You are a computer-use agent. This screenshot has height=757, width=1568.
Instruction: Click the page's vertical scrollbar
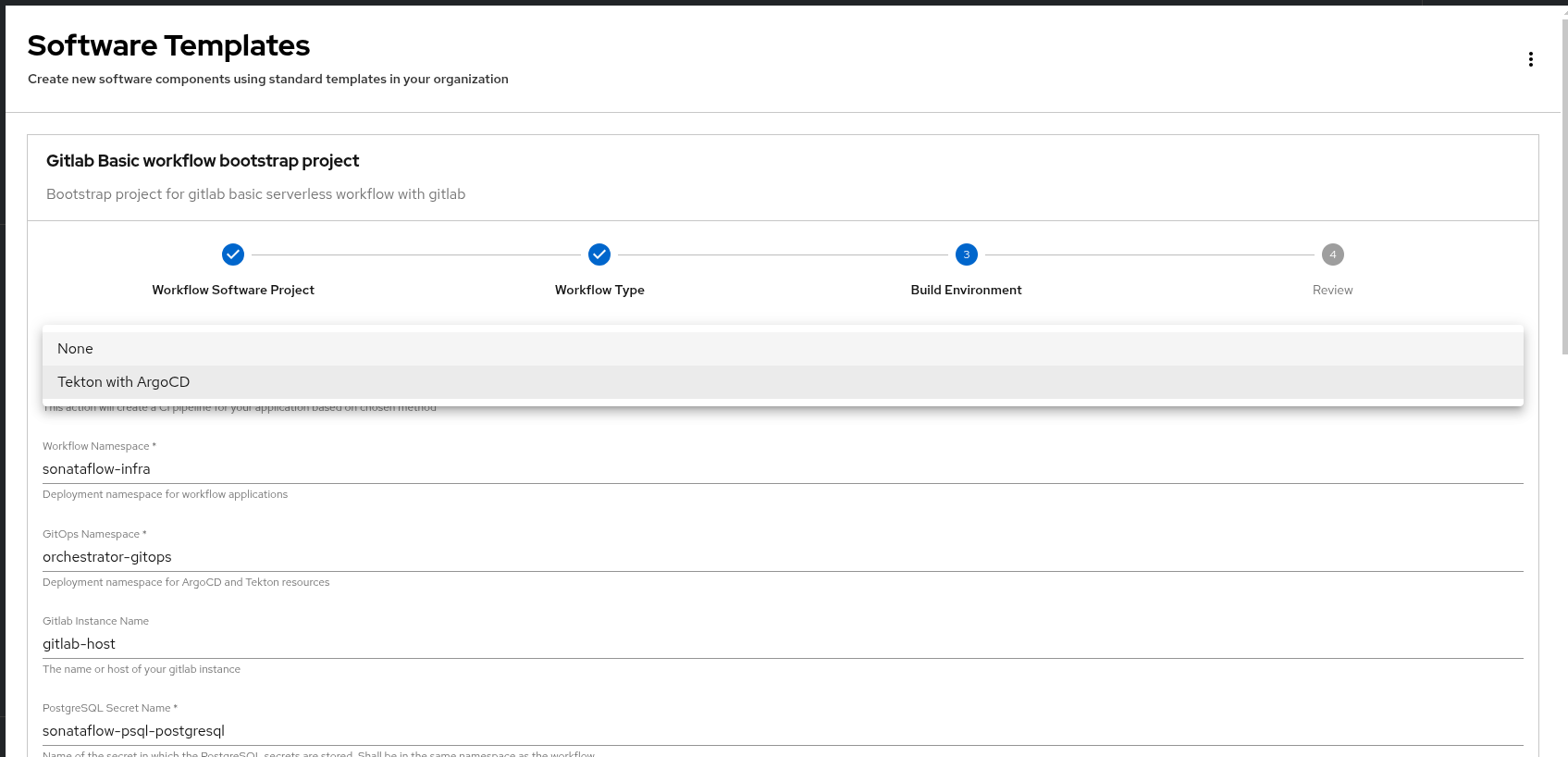1564,185
